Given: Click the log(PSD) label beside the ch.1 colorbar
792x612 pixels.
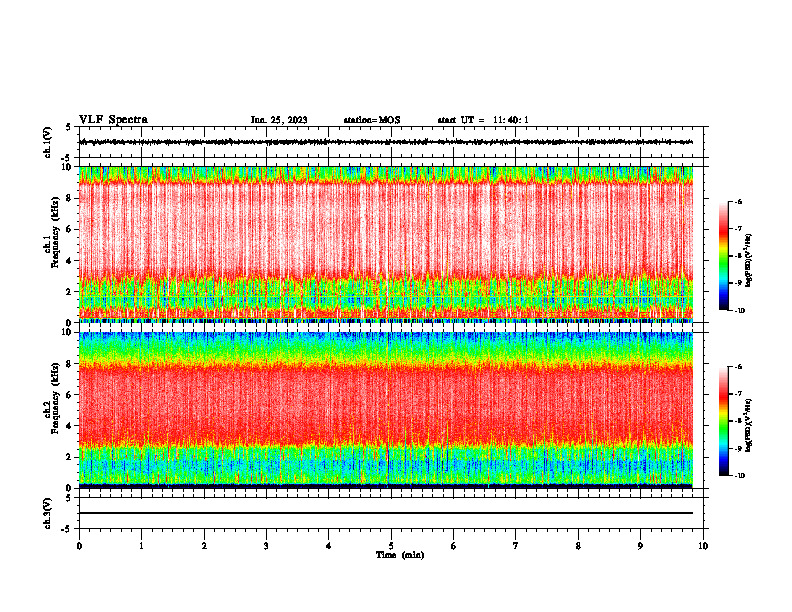Looking at the screenshot, I should pos(749,261).
